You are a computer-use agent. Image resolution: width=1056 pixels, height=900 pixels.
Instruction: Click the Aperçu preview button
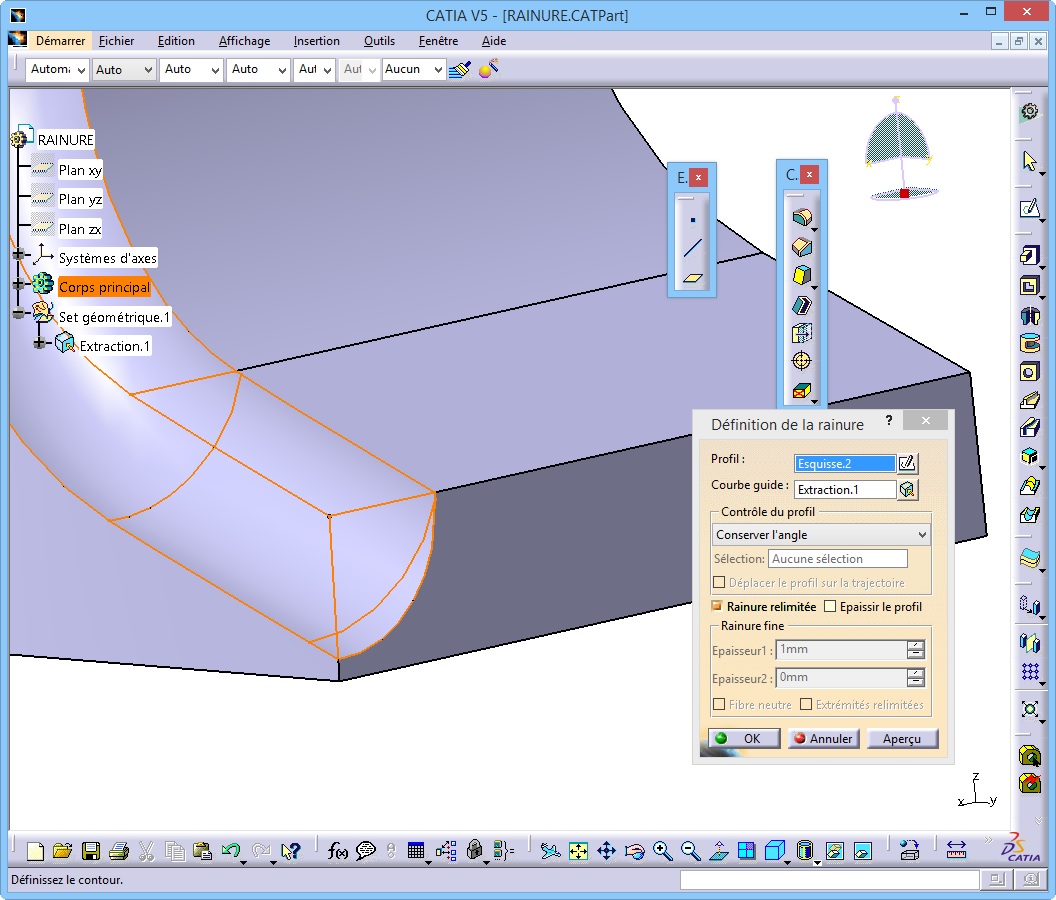(x=902, y=738)
